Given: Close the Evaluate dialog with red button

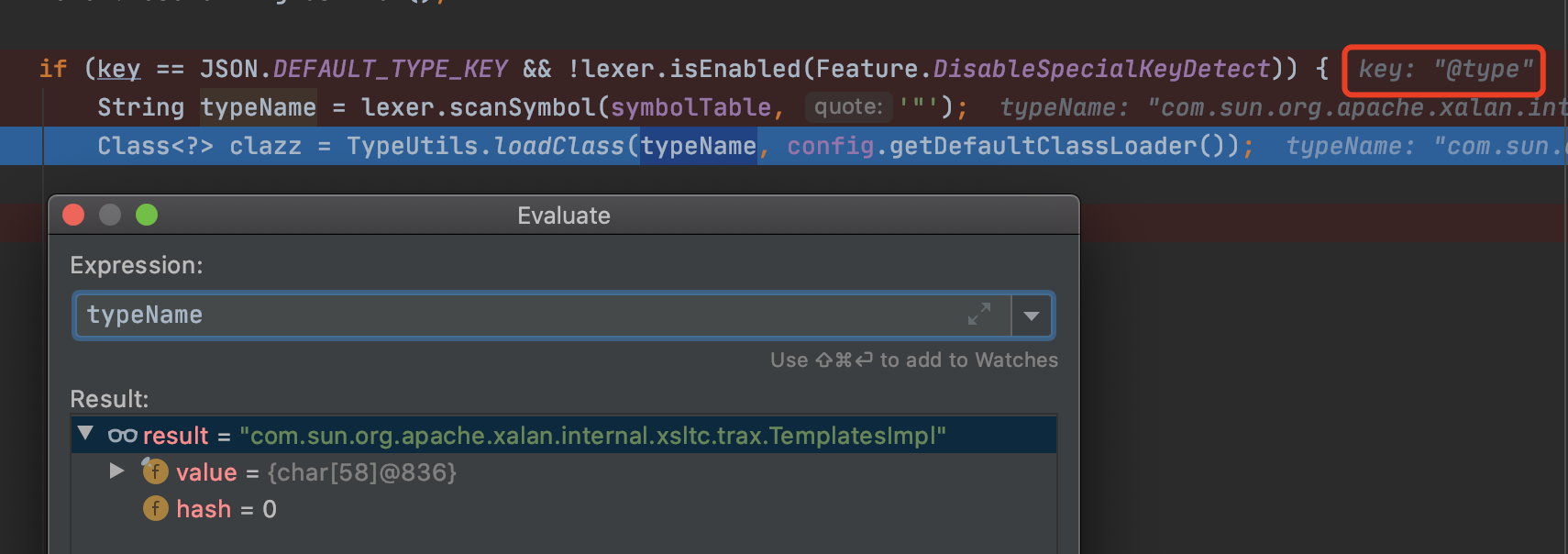Looking at the screenshot, I should click(73, 215).
